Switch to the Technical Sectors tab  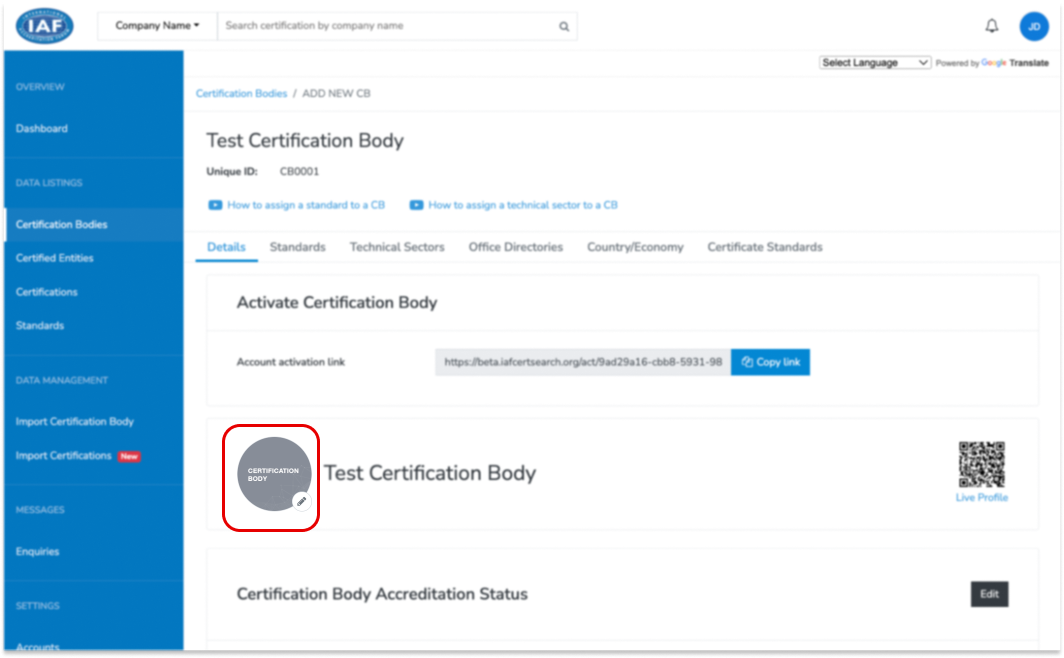[397, 247]
